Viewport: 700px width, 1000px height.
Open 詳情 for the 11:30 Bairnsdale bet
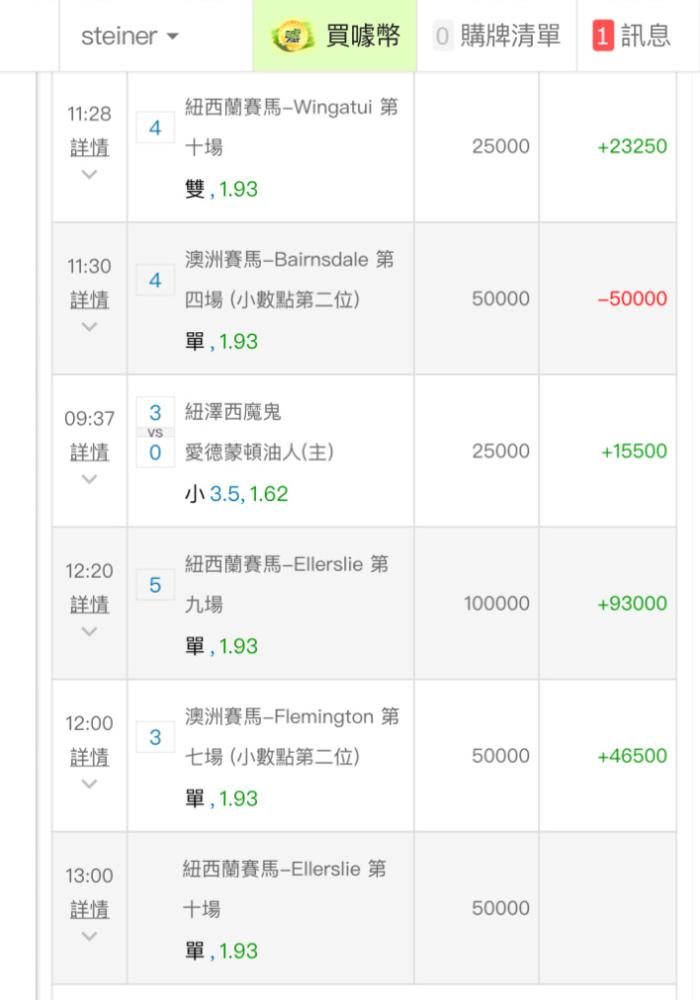coord(89,300)
